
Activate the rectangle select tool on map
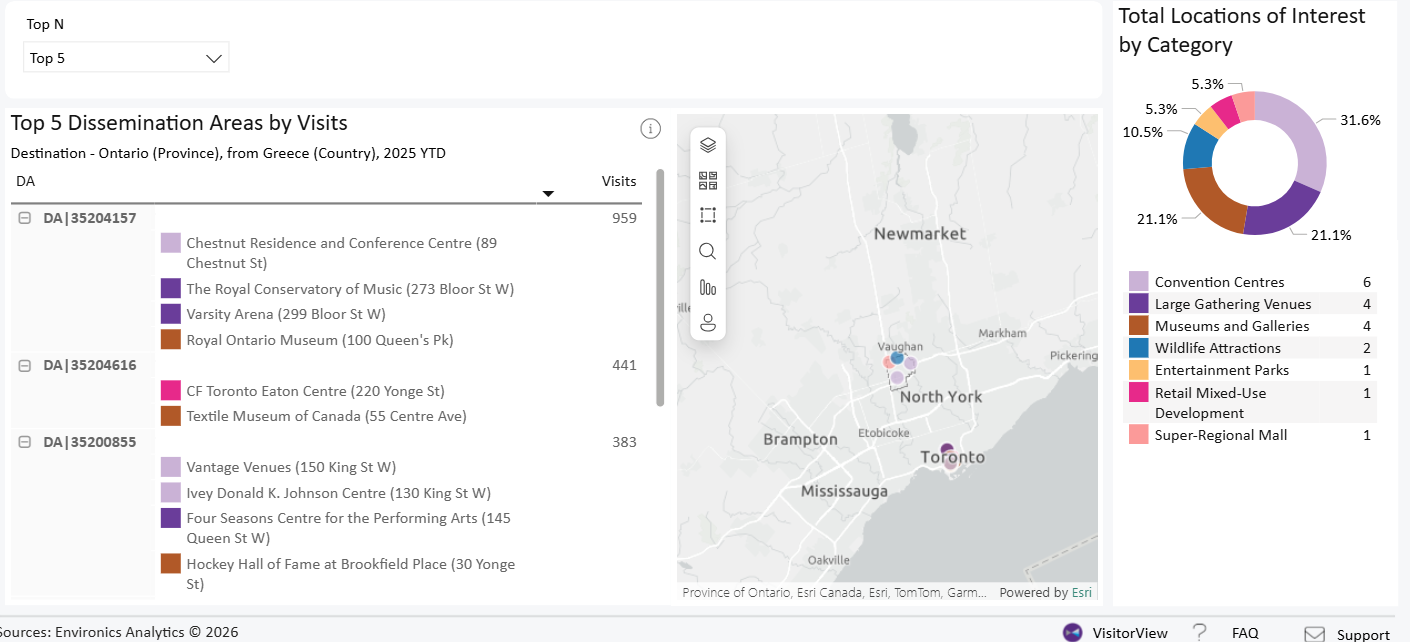click(708, 215)
